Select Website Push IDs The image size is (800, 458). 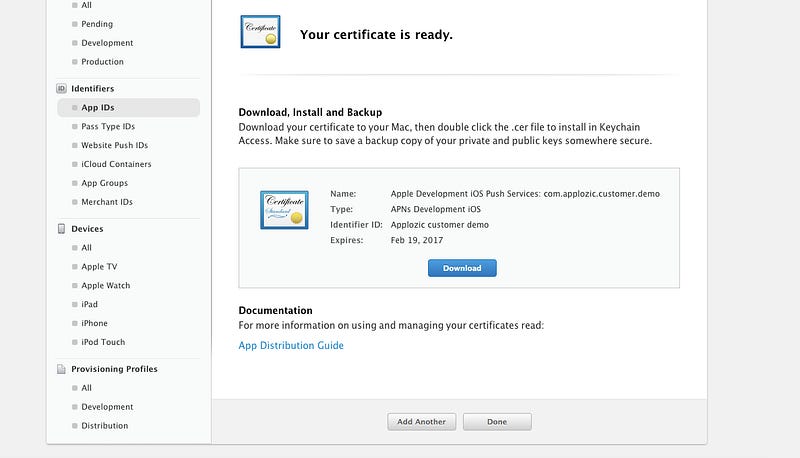115,145
